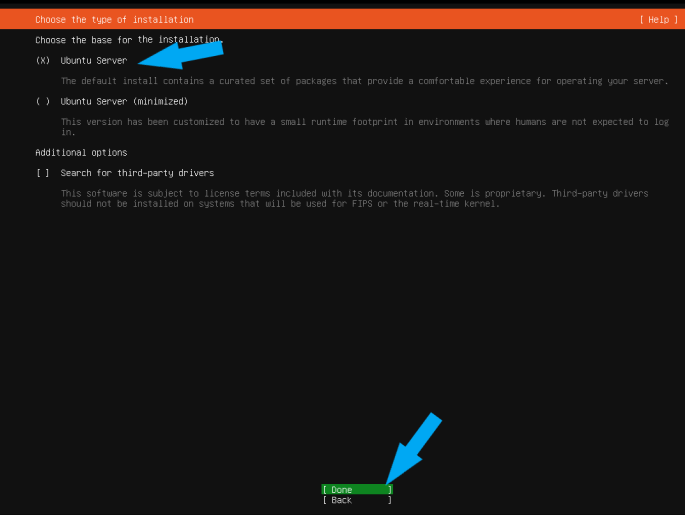Click 'Choose the type of installation' title
The height and width of the screenshot is (515, 685).
point(114,20)
